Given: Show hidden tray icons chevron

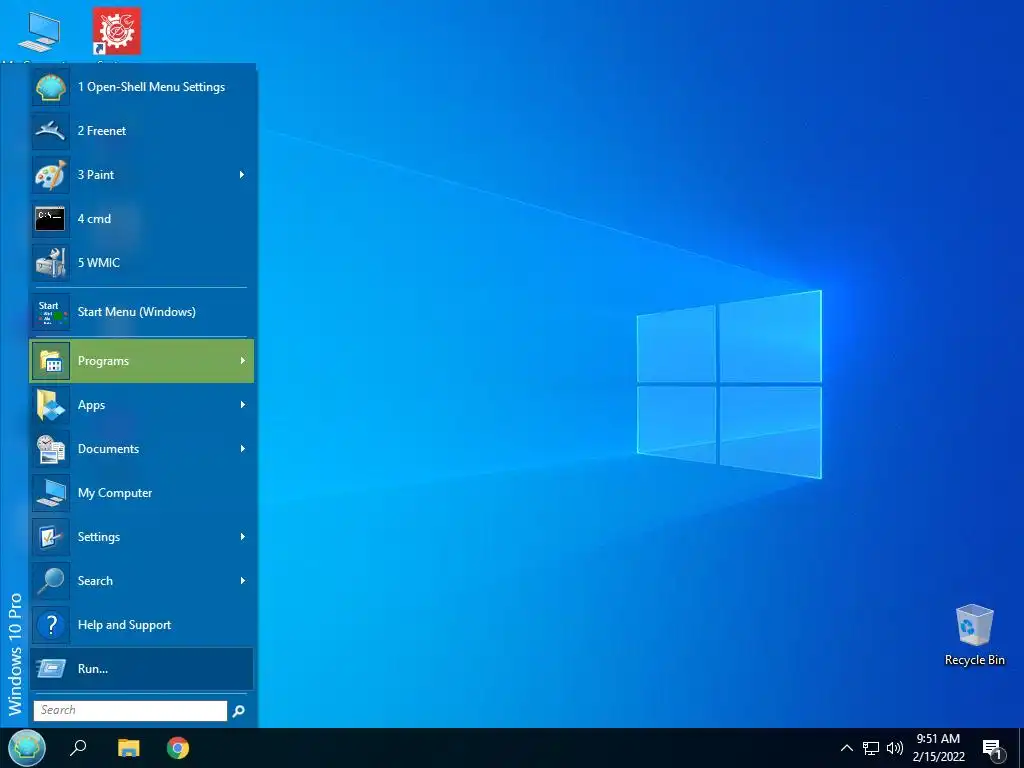Looking at the screenshot, I should click(846, 748).
